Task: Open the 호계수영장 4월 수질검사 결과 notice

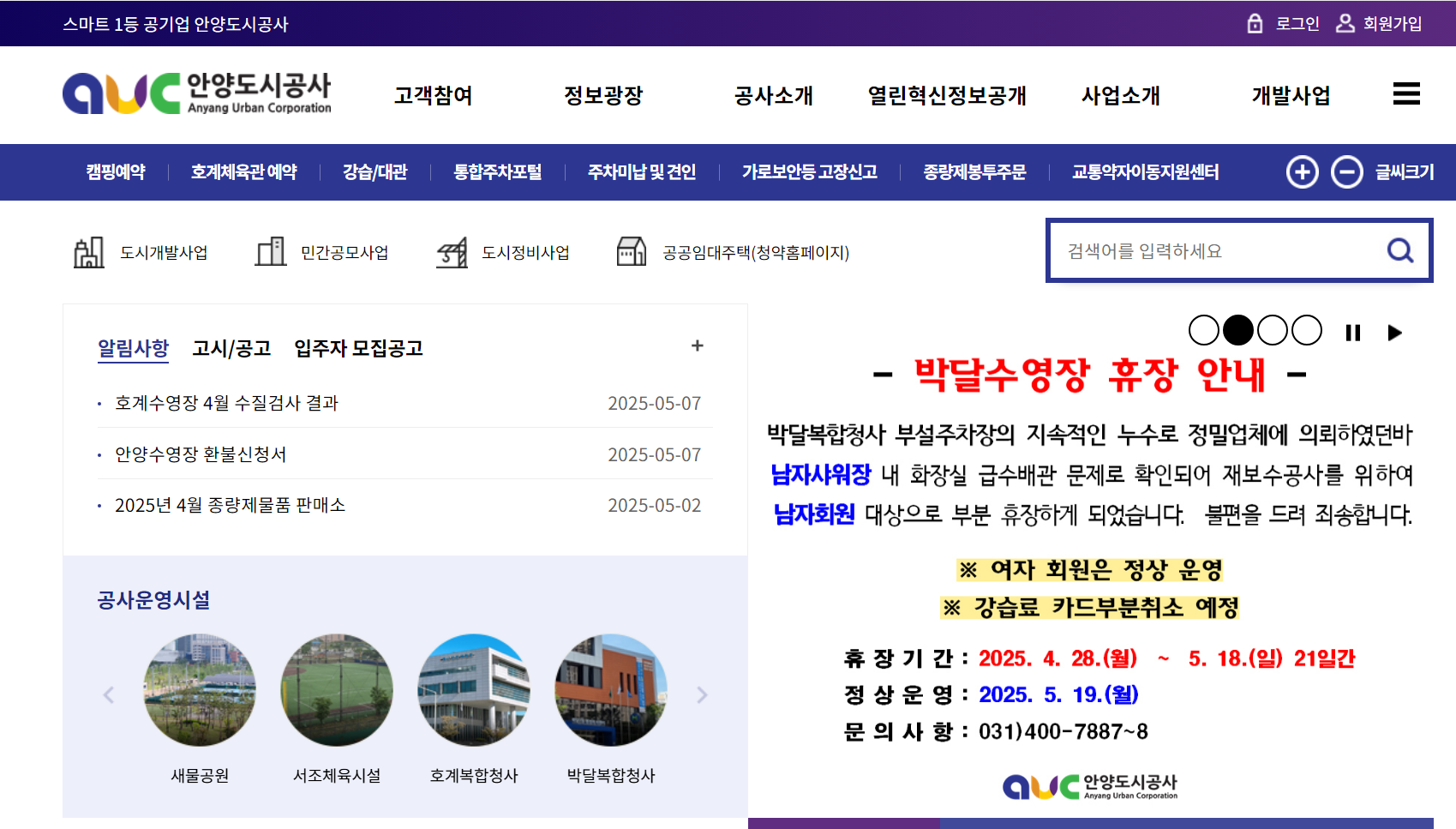Action: (227, 403)
